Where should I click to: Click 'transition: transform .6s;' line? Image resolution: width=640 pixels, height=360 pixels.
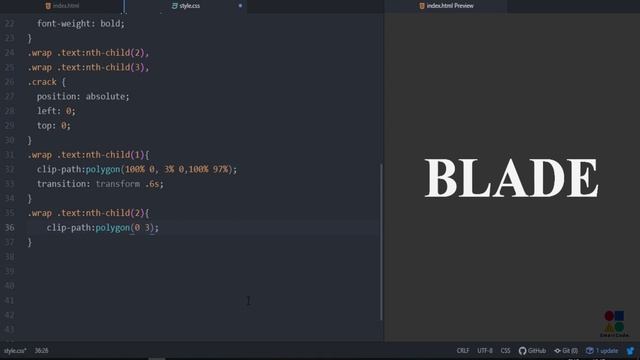[x=100, y=184]
